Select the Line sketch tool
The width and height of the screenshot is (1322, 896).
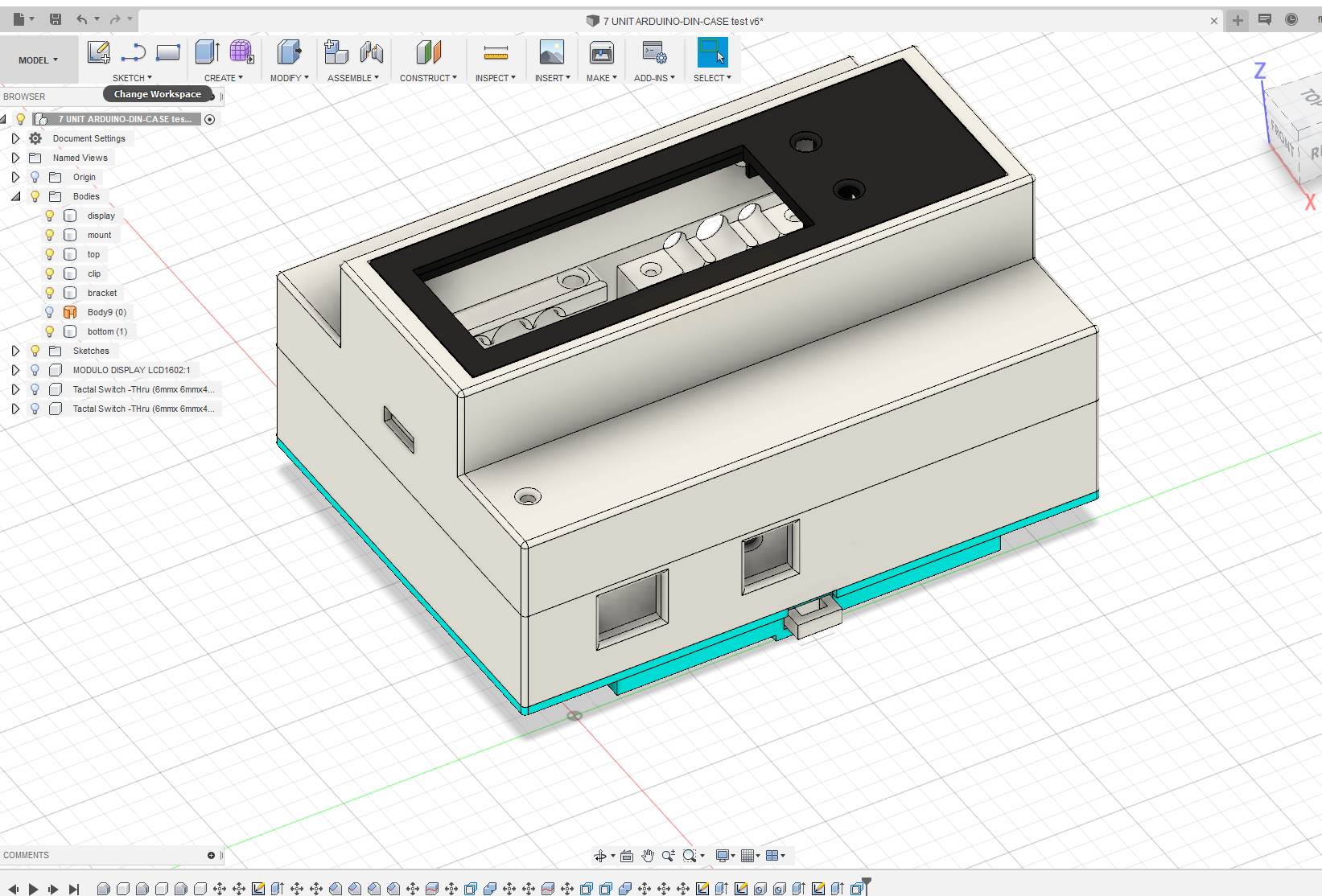coord(133,53)
